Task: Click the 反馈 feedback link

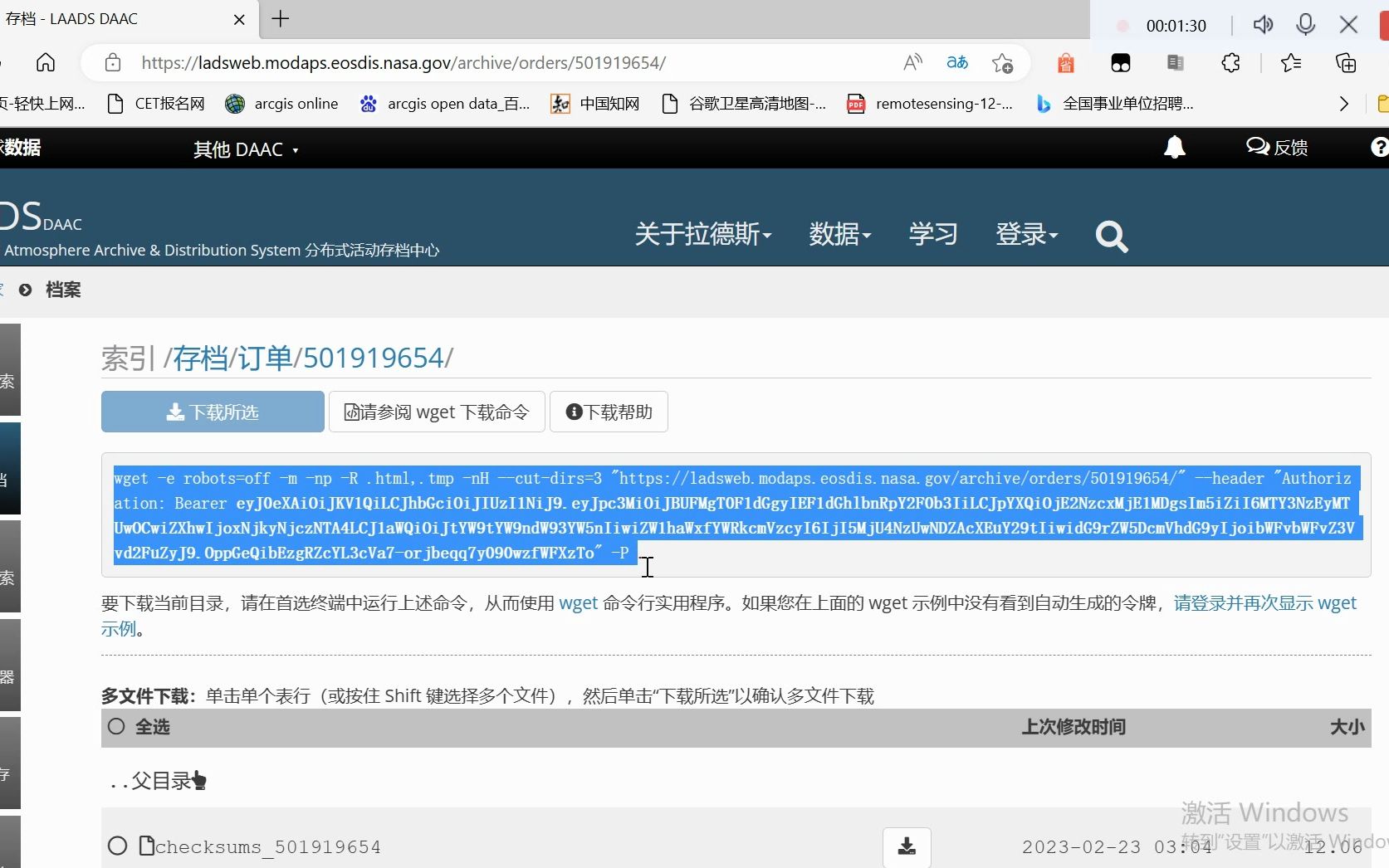Action: pyautogui.click(x=1277, y=148)
